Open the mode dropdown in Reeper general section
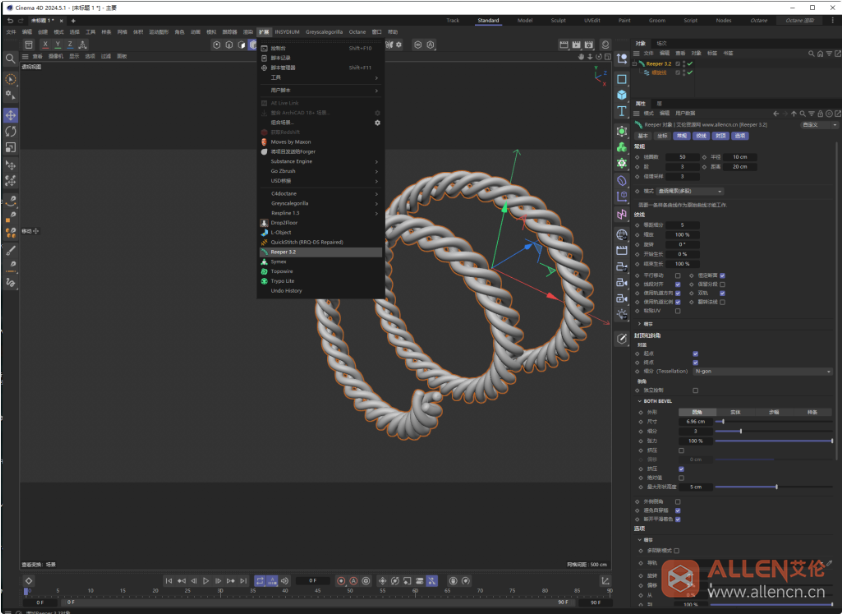The image size is (842, 614). coord(690,191)
